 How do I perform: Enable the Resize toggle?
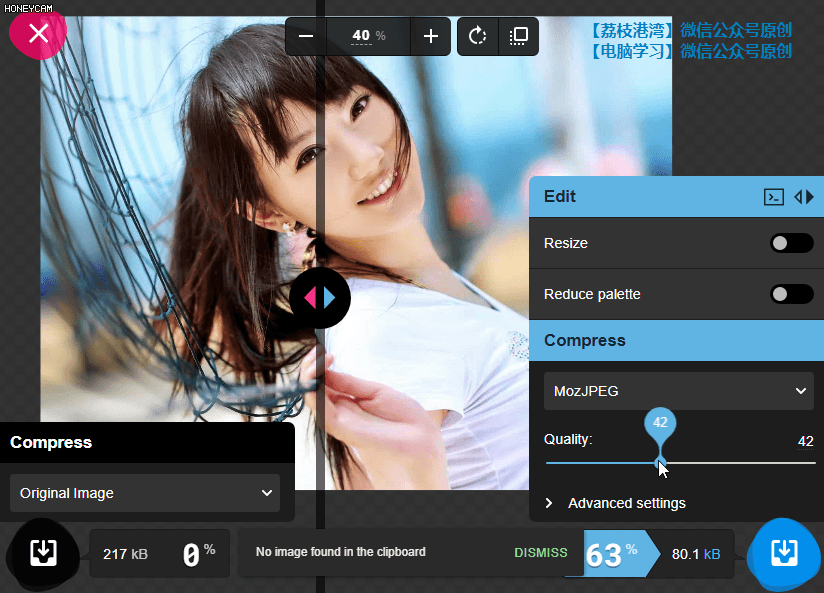tap(791, 243)
